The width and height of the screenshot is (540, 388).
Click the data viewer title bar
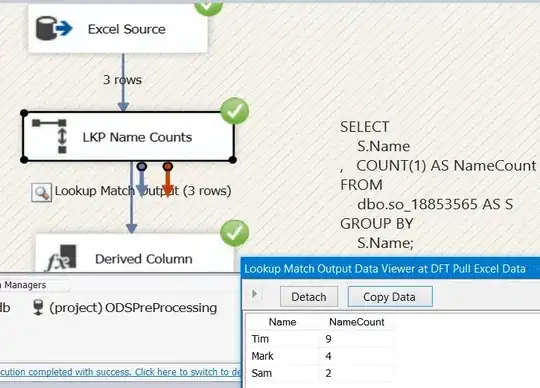(x=391, y=269)
